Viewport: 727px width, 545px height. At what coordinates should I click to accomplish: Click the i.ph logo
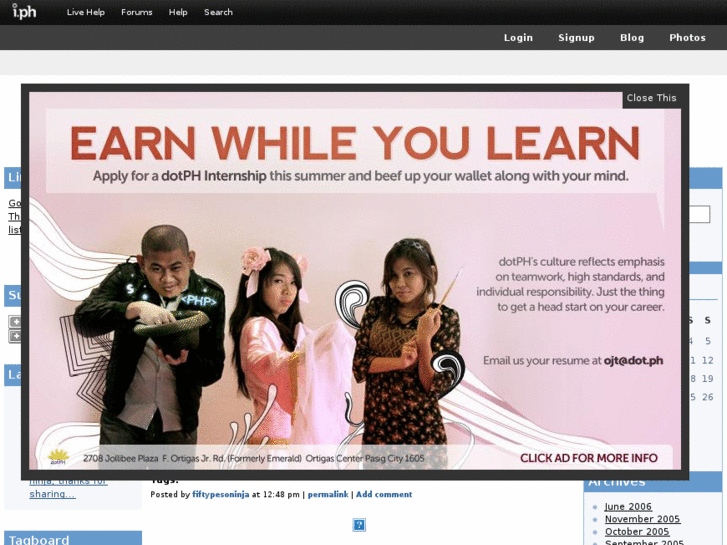pos(24,11)
